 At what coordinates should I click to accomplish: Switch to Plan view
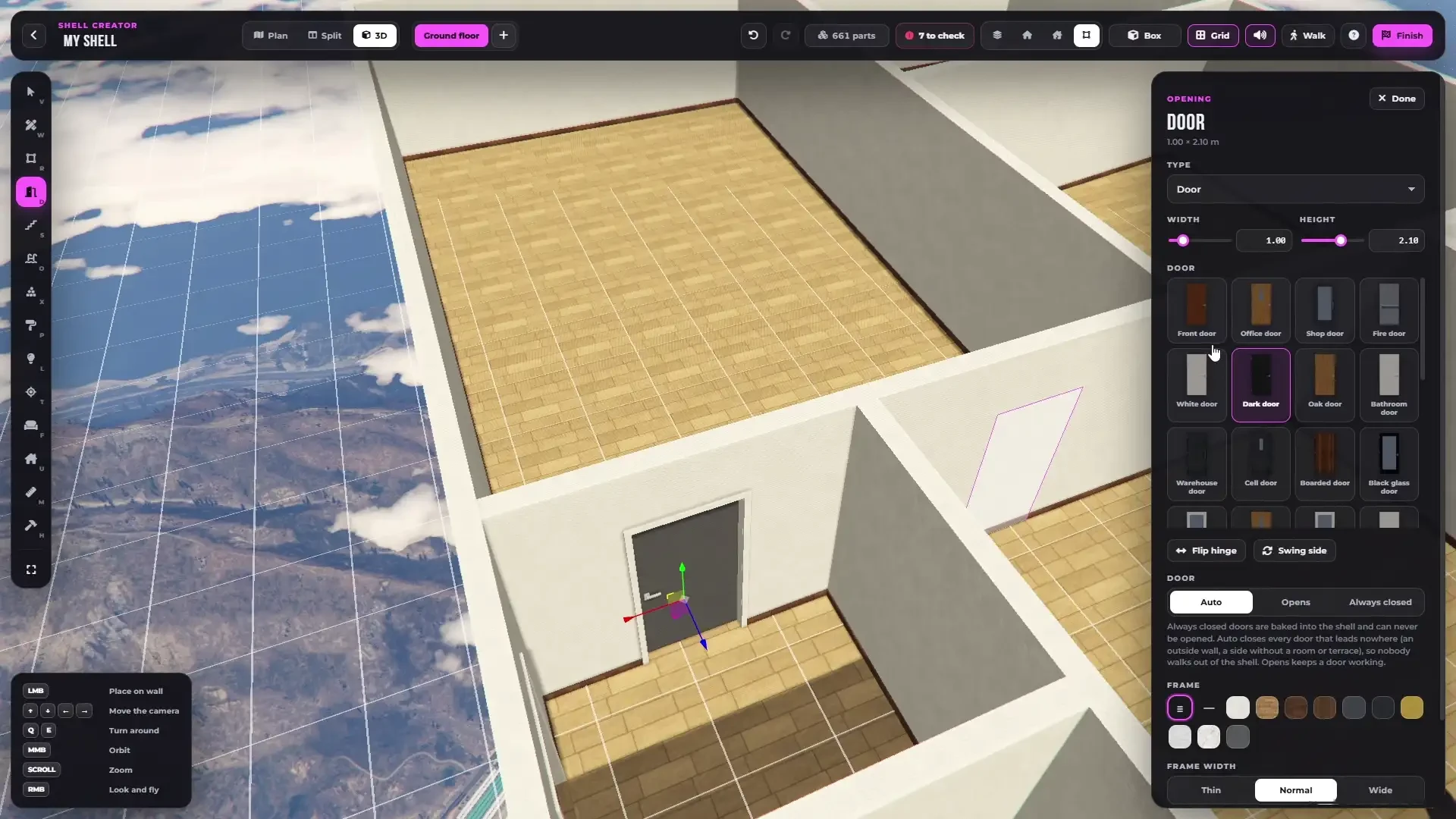(x=271, y=36)
